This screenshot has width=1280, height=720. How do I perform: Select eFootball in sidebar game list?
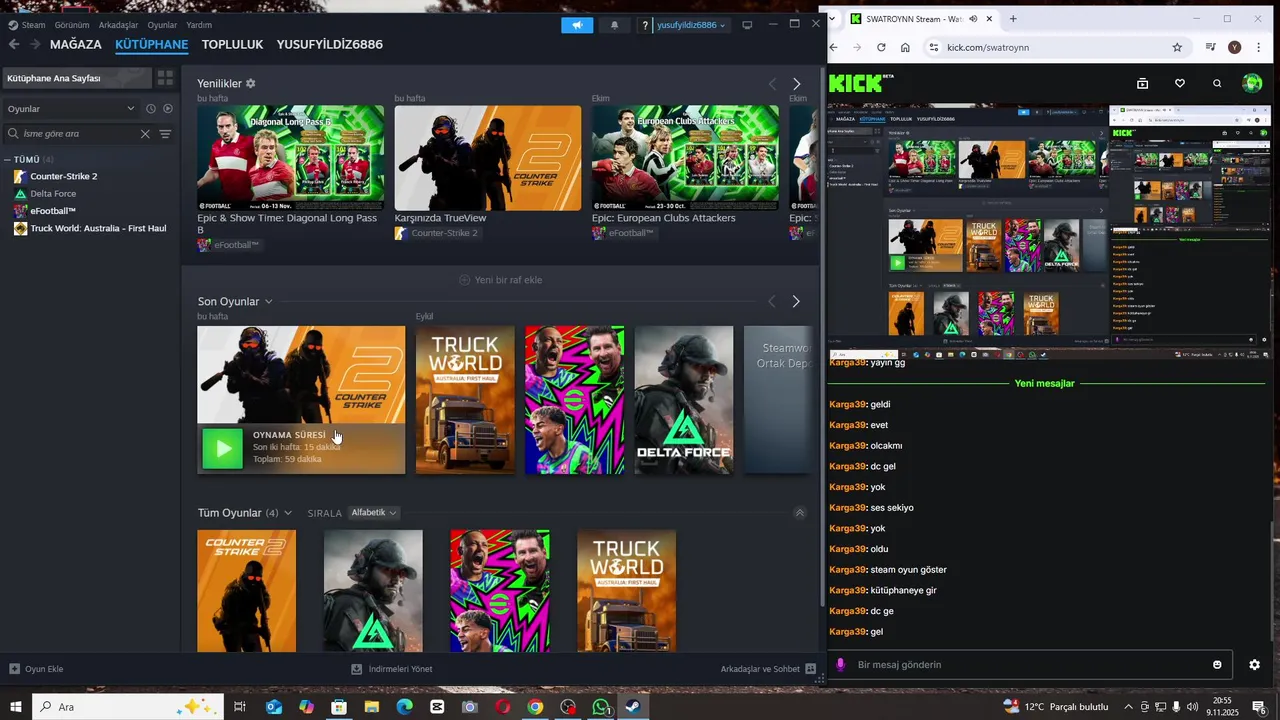53,211
